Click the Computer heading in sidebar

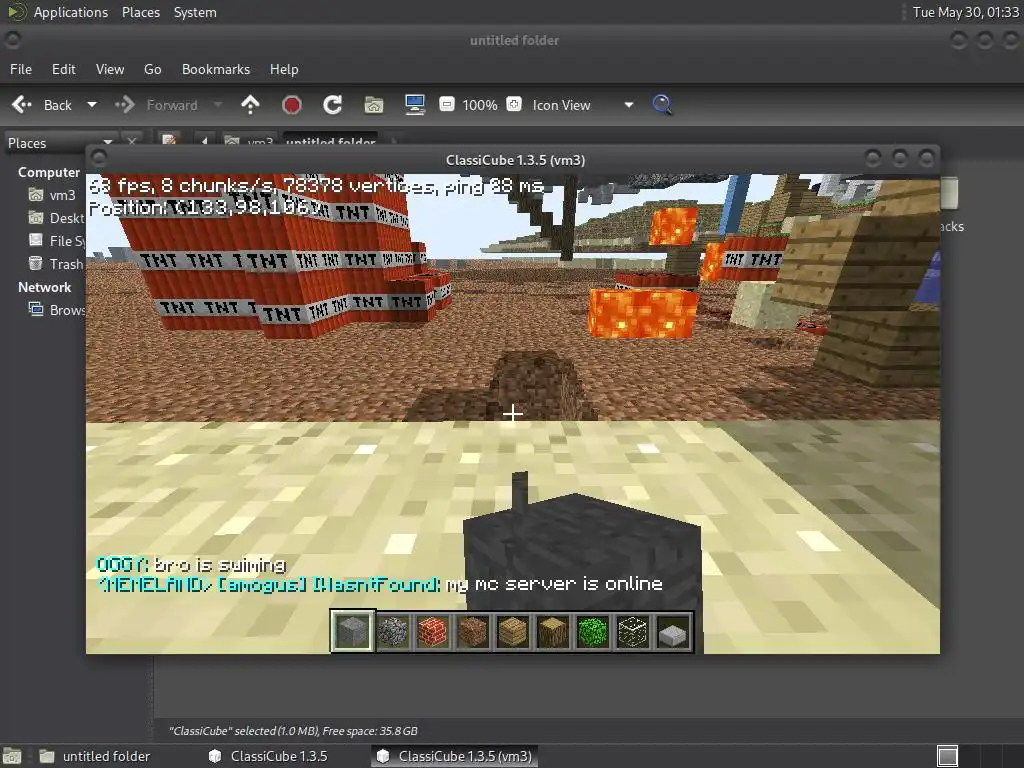(x=49, y=172)
